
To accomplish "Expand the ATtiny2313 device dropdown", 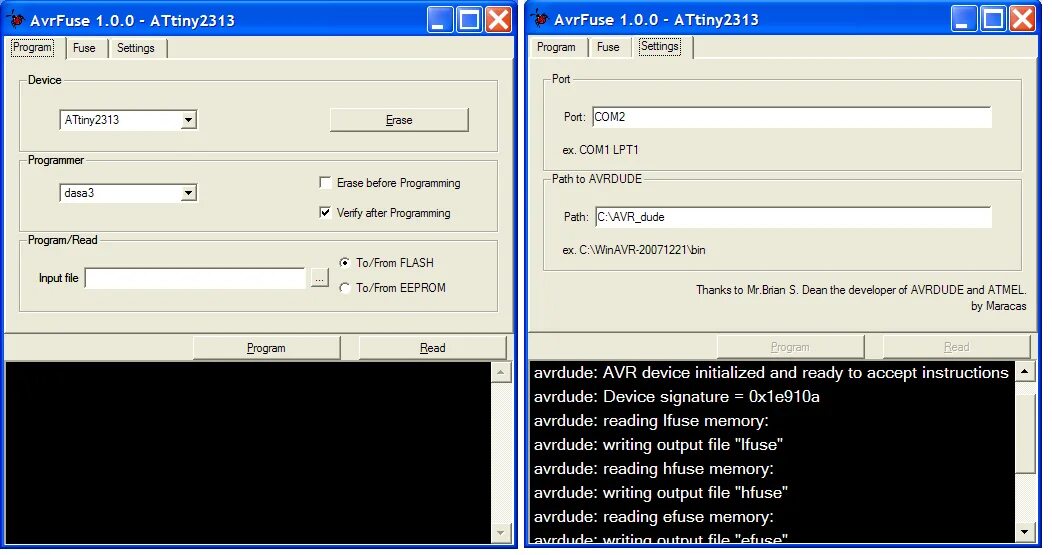I will [189, 120].
